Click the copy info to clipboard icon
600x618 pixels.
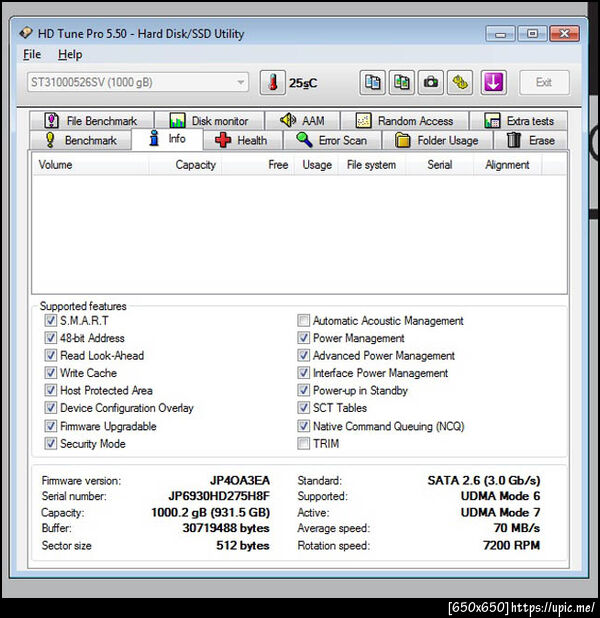coord(372,83)
